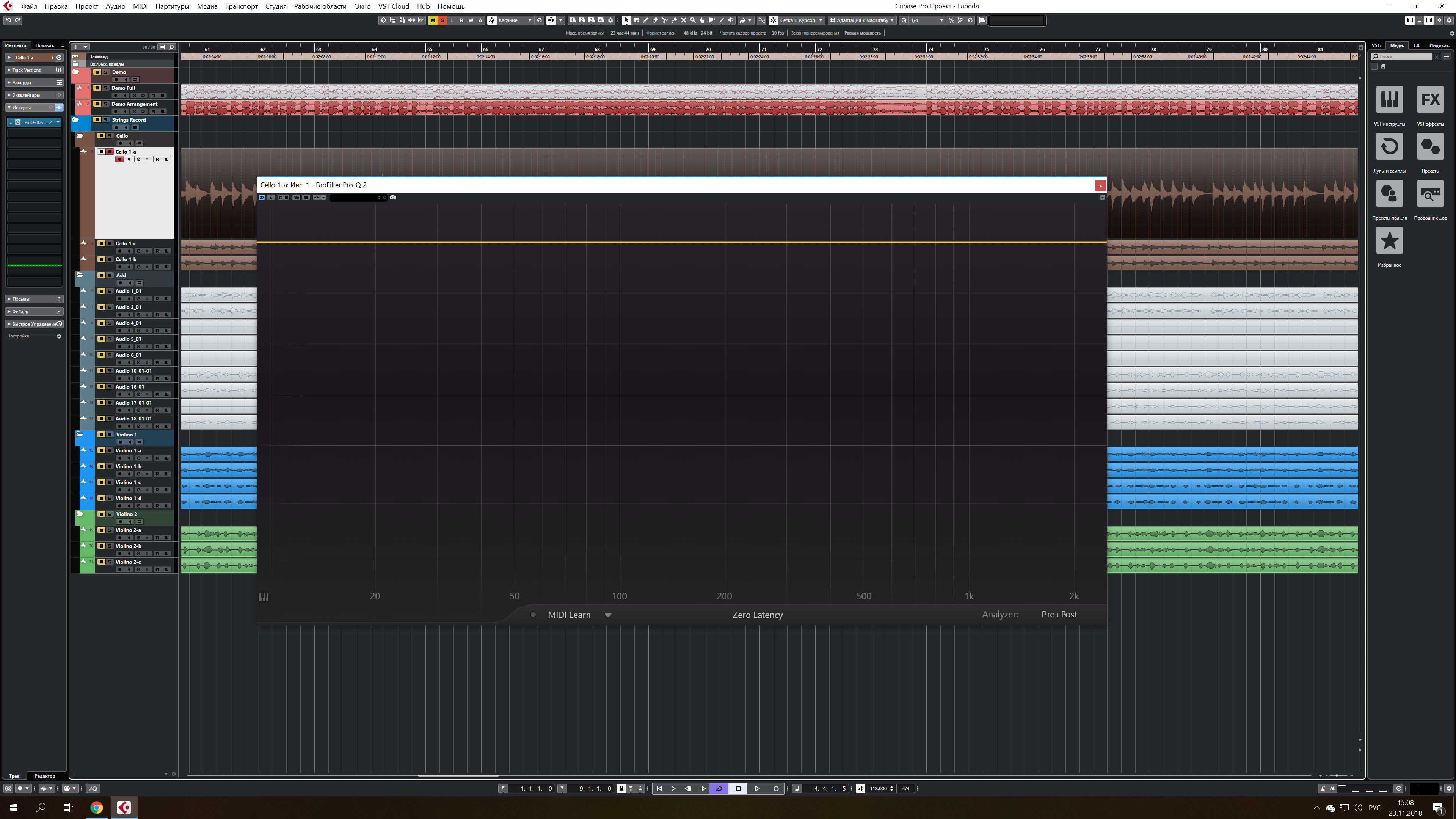Screen dimensions: 1456x819
Task: Switch to the VSTi tab
Action: 1376,45
